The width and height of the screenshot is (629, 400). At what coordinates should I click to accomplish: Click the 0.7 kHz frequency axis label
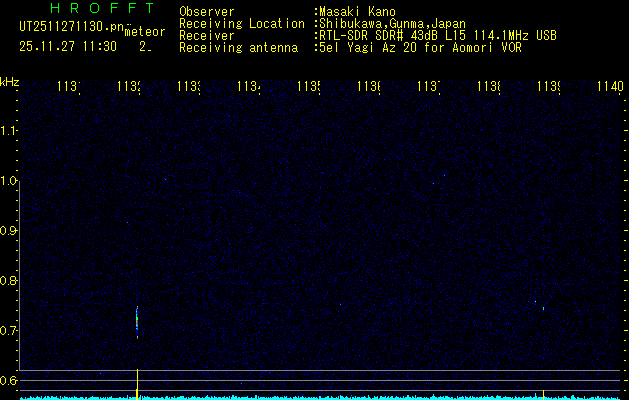[x=8, y=330]
